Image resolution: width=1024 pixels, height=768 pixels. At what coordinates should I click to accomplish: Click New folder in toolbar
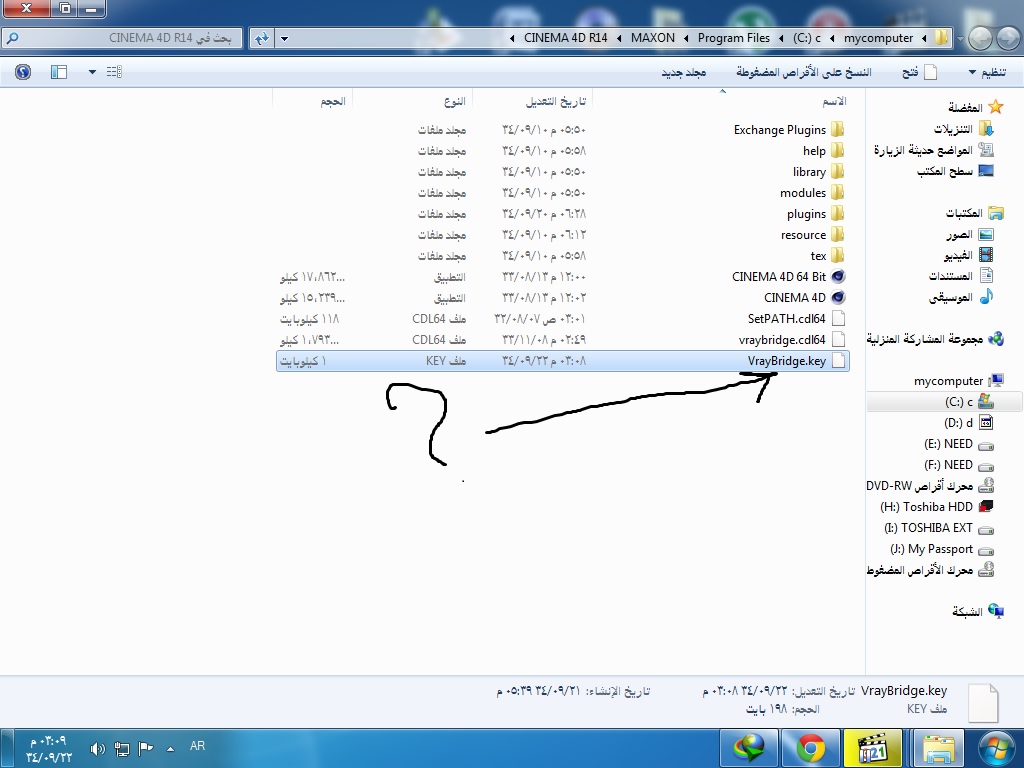click(x=684, y=72)
